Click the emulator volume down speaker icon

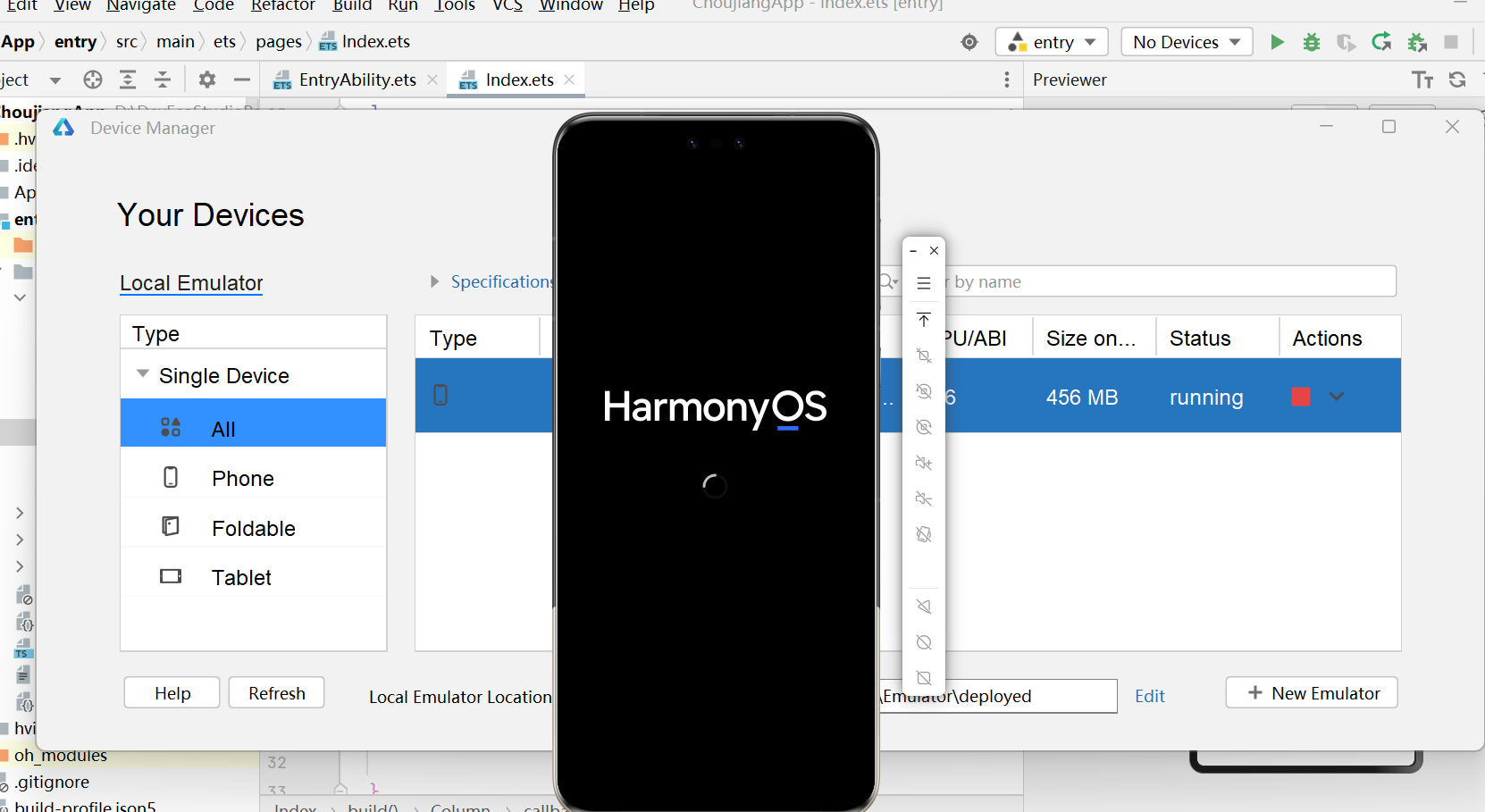click(x=924, y=498)
